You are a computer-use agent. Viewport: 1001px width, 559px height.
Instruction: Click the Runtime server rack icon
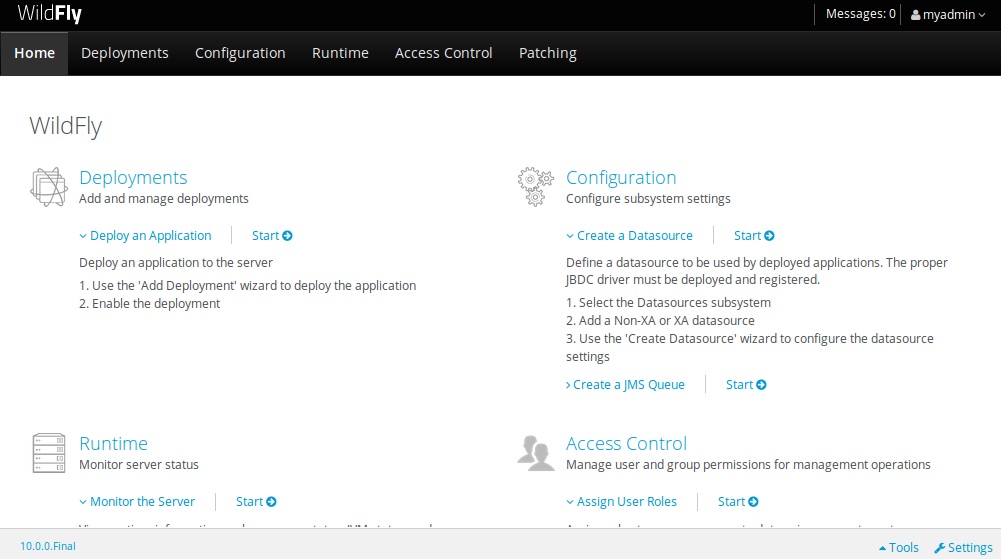(x=49, y=452)
